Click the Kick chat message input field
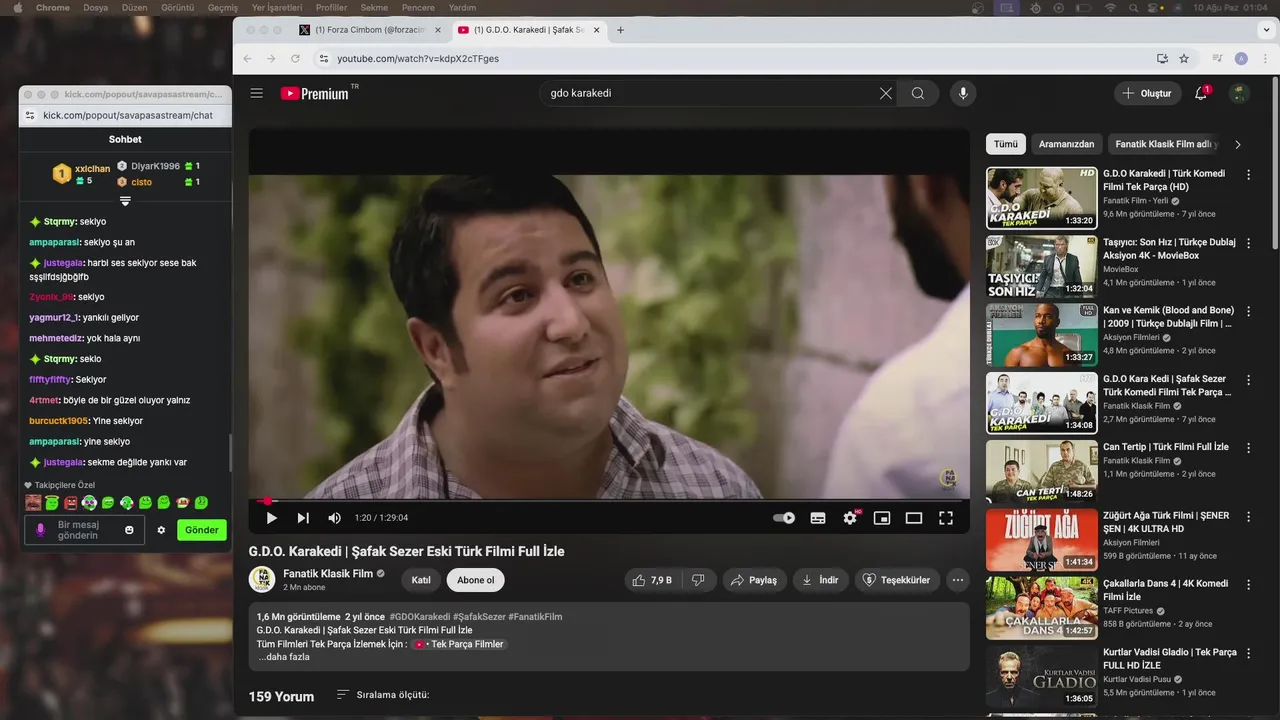The width and height of the screenshot is (1280, 720). pos(84,530)
